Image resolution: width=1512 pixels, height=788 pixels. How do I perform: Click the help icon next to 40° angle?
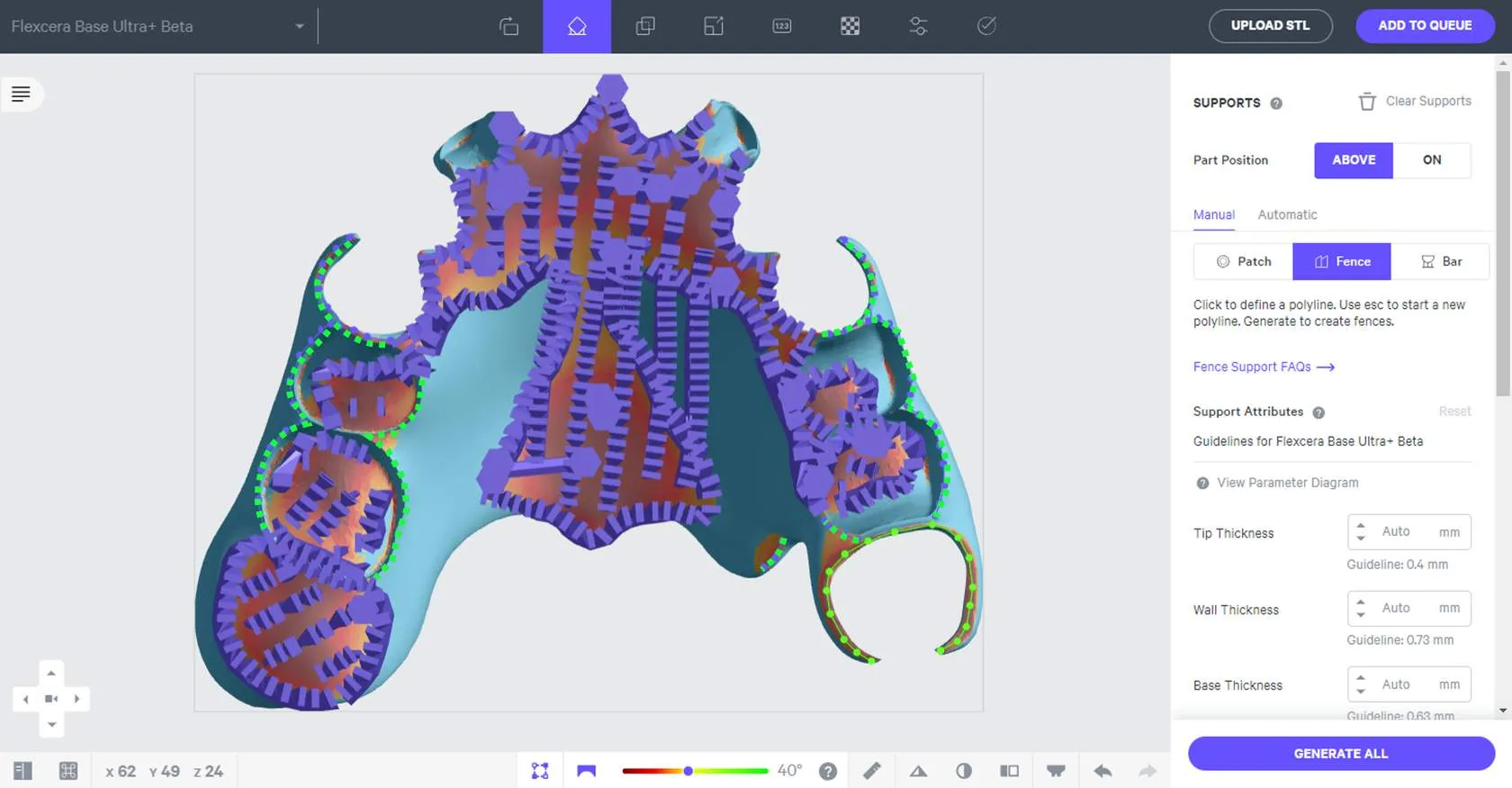pyautogui.click(x=828, y=771)
